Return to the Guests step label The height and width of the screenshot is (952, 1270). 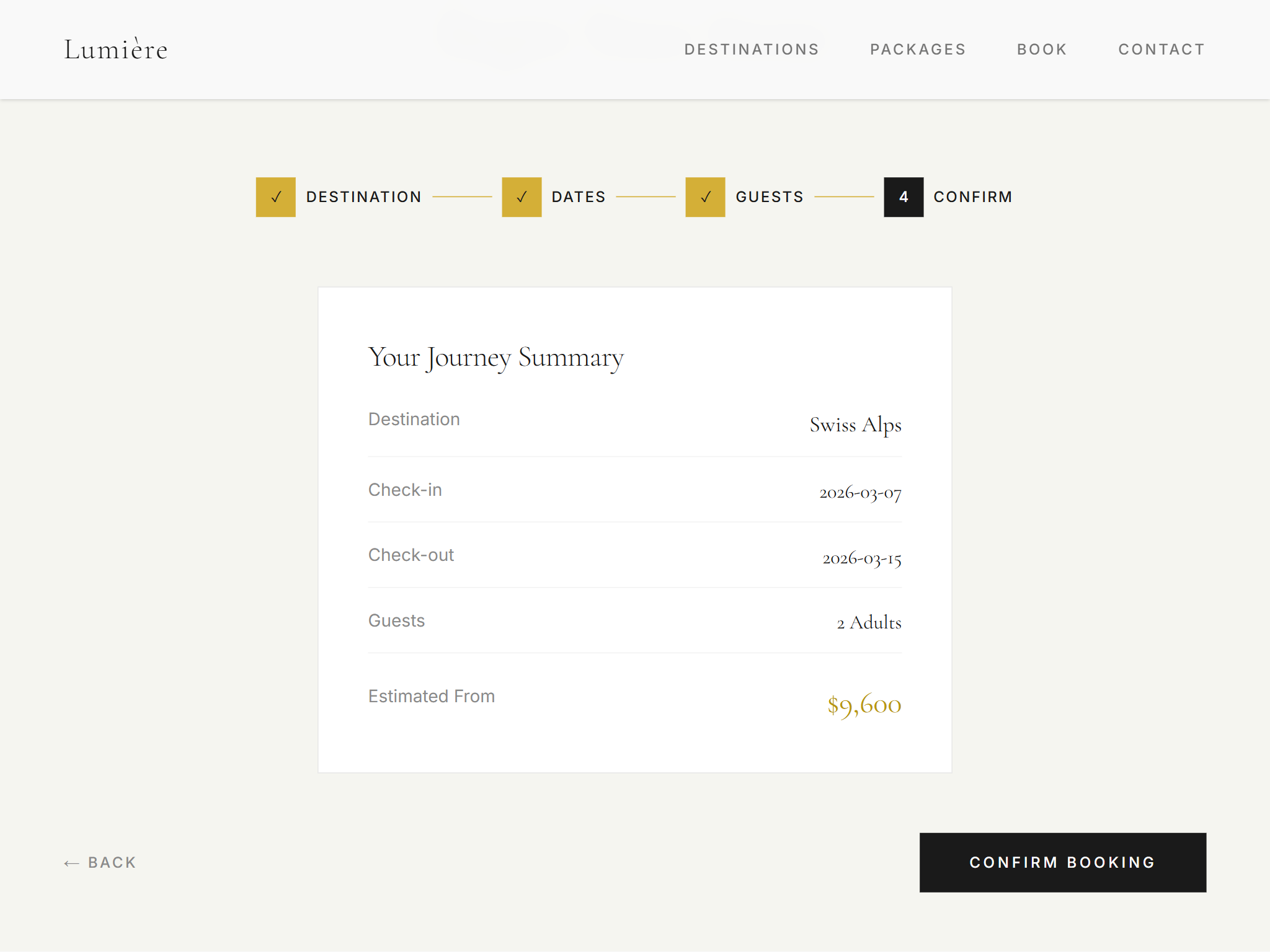(x=770, y=197)
